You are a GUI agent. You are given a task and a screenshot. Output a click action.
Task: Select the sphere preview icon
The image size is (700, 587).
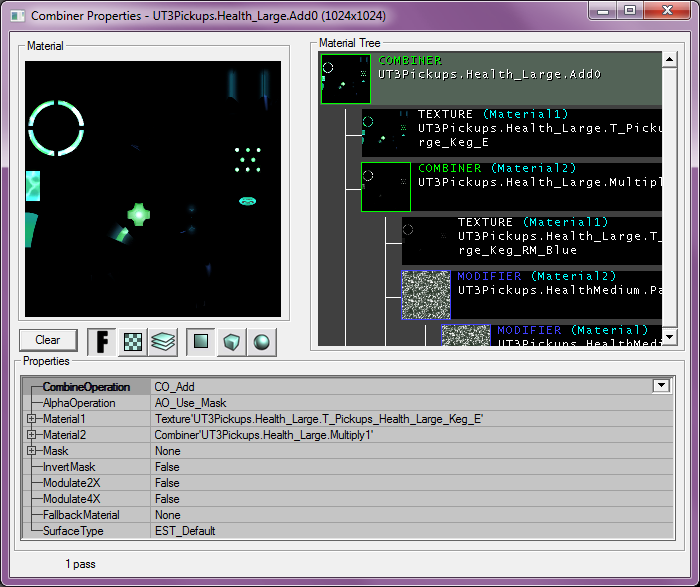tap(261, 342)
